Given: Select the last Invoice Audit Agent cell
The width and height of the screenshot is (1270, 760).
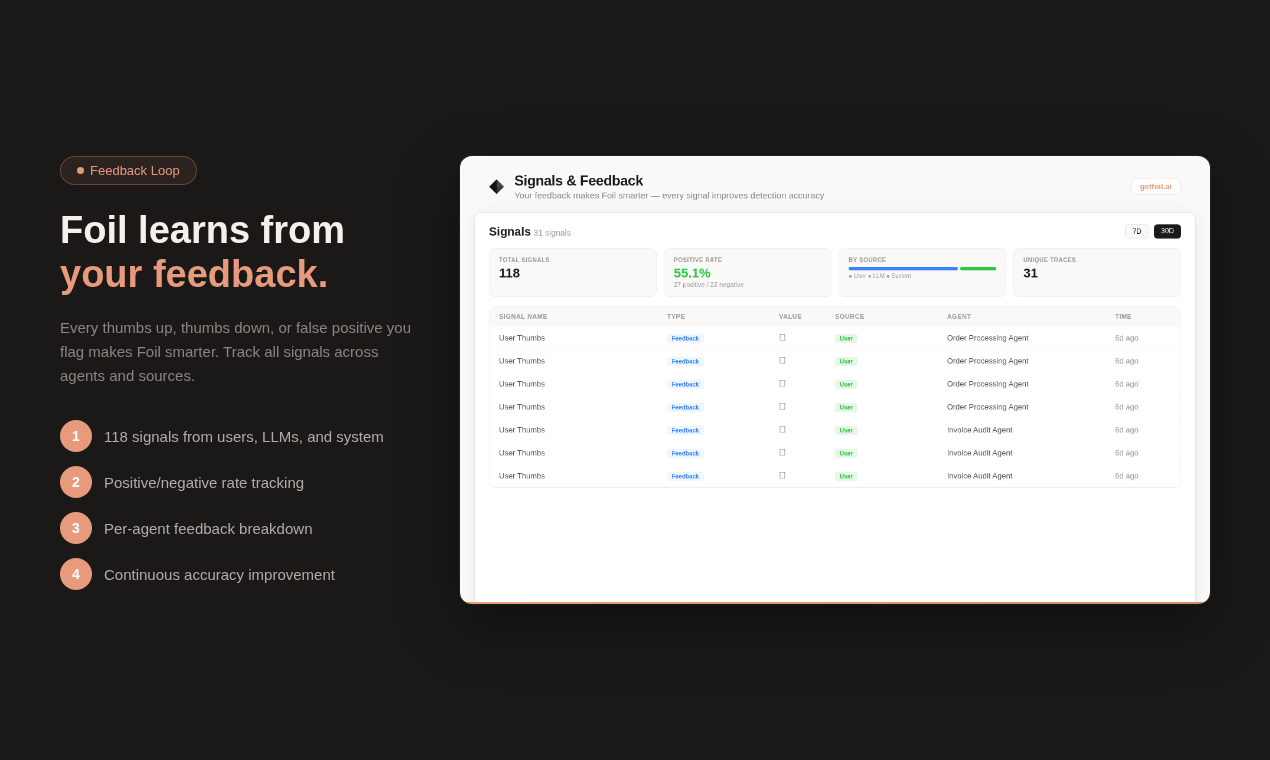Looking at the screenshot, I should tap(980, 476).
